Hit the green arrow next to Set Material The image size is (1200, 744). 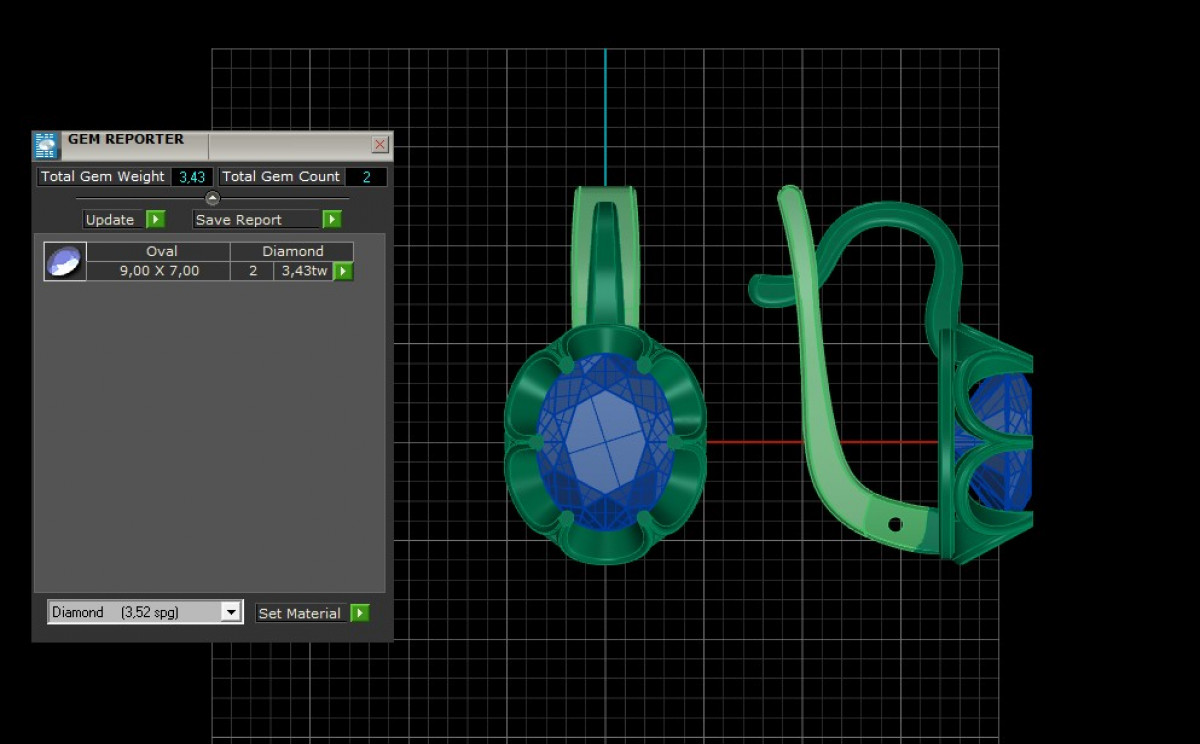[x=360, y=613]
